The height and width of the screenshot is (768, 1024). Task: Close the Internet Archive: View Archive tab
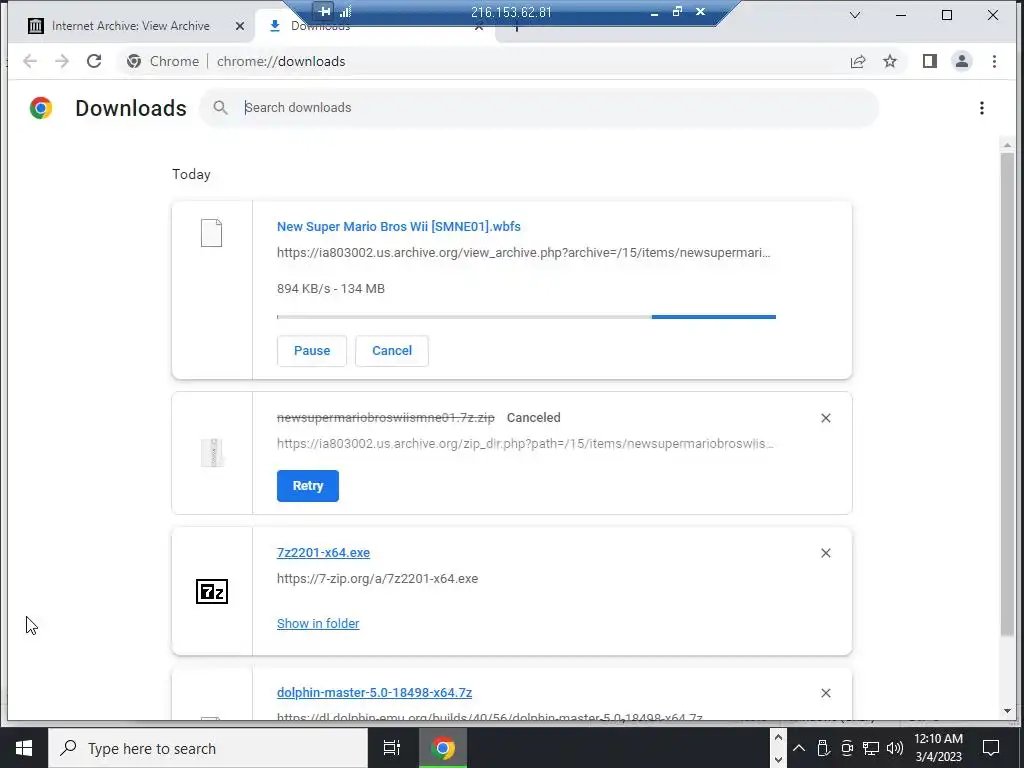[240, 25]
